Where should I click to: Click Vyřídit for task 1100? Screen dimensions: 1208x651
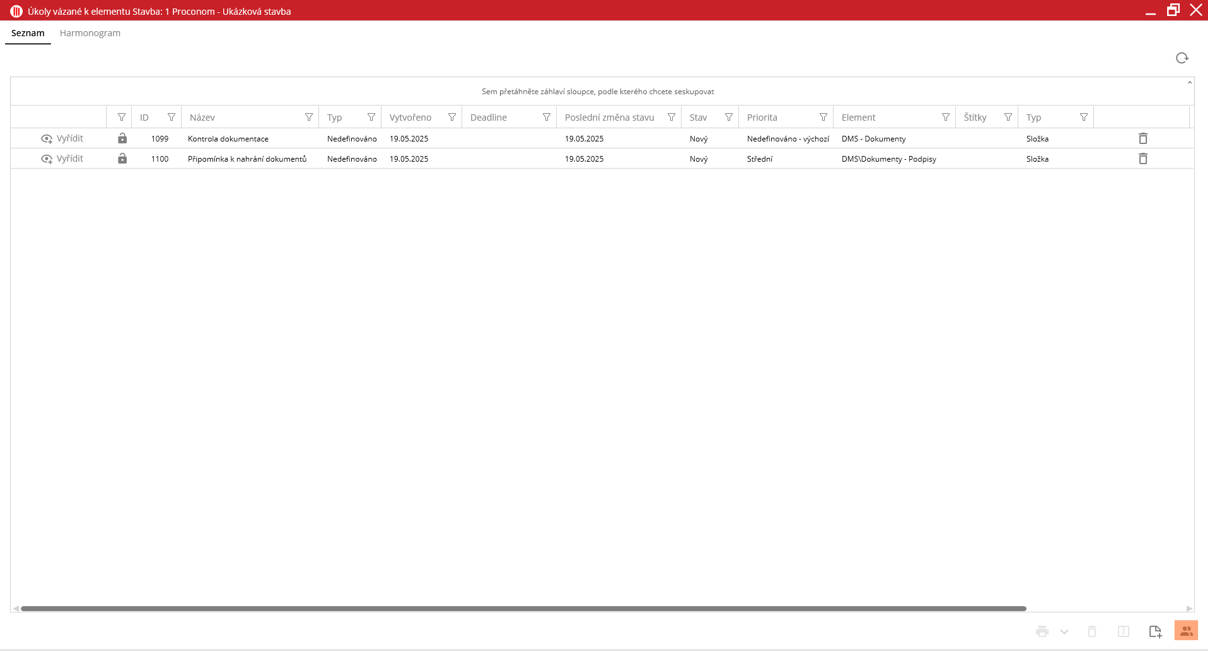(62, 159)
